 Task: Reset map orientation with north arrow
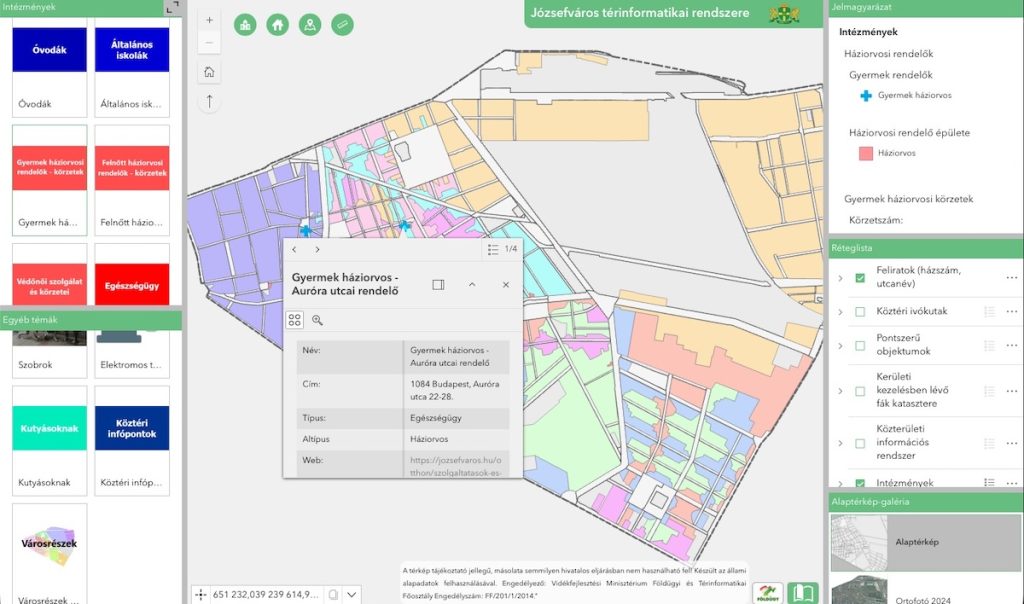pos(209,101)
